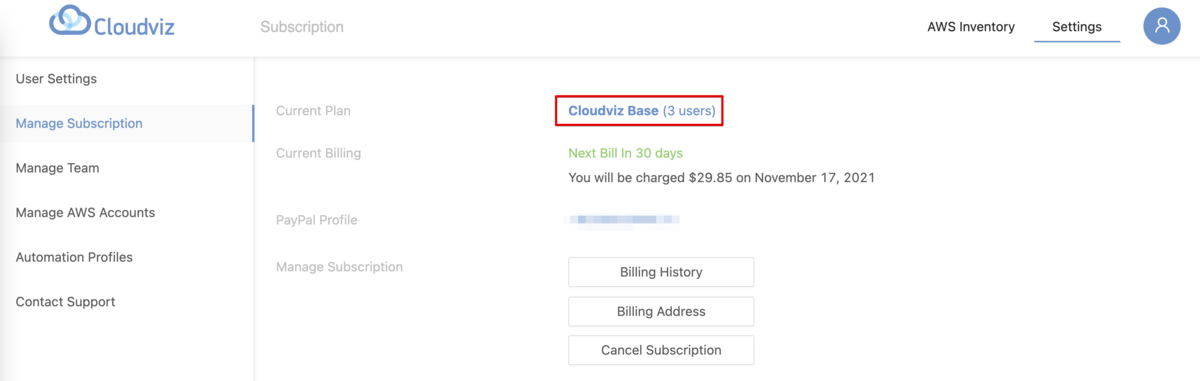Go to AWS Inventory tab
The width and height of the screenshot is (1200, 381).
tap(971, 27)
